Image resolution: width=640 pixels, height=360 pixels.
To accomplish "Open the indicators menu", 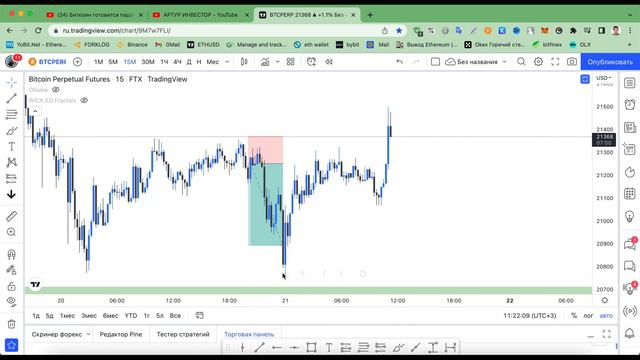I will click(265, 62).
